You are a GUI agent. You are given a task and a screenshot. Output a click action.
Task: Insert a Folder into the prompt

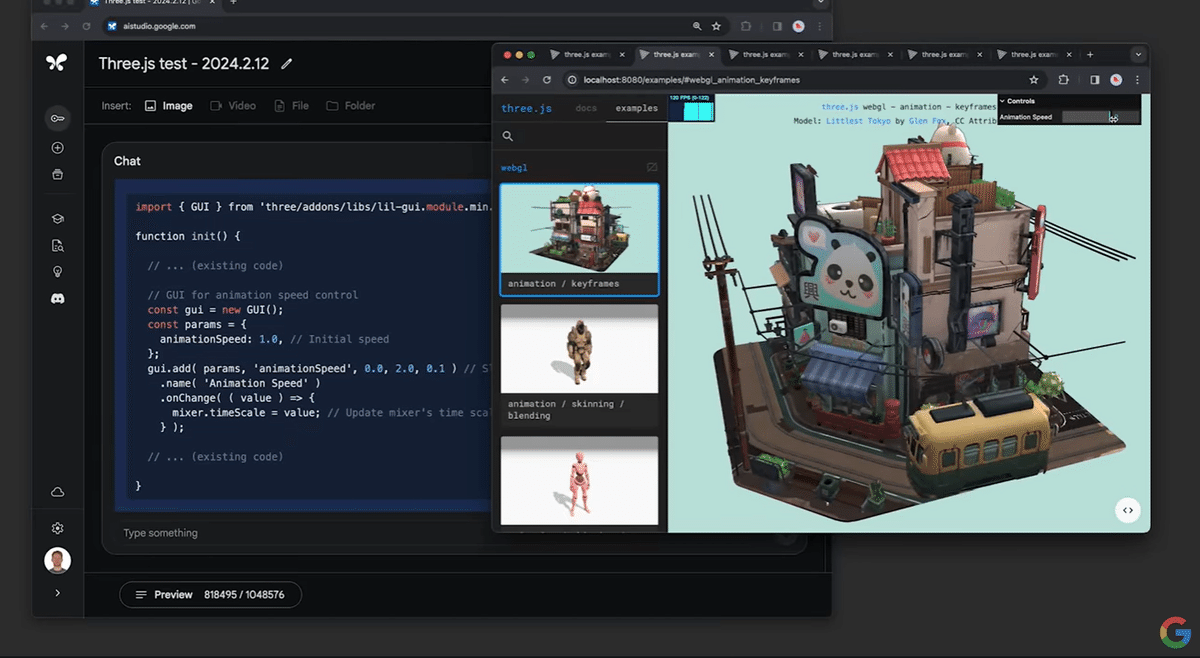(351, 105)
